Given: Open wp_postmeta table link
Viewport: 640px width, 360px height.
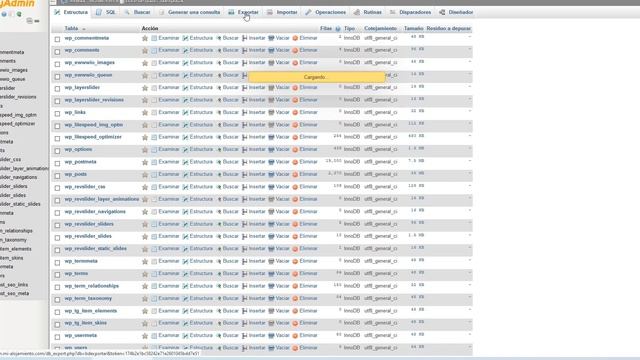Looking at the screenshot, I should click(x=80, y=162).
